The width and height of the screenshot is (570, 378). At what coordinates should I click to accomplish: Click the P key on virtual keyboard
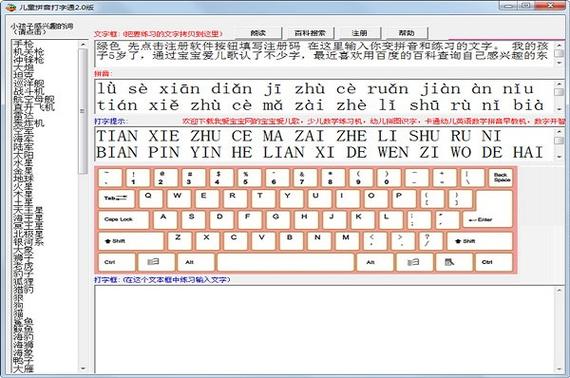click(404, 198)
